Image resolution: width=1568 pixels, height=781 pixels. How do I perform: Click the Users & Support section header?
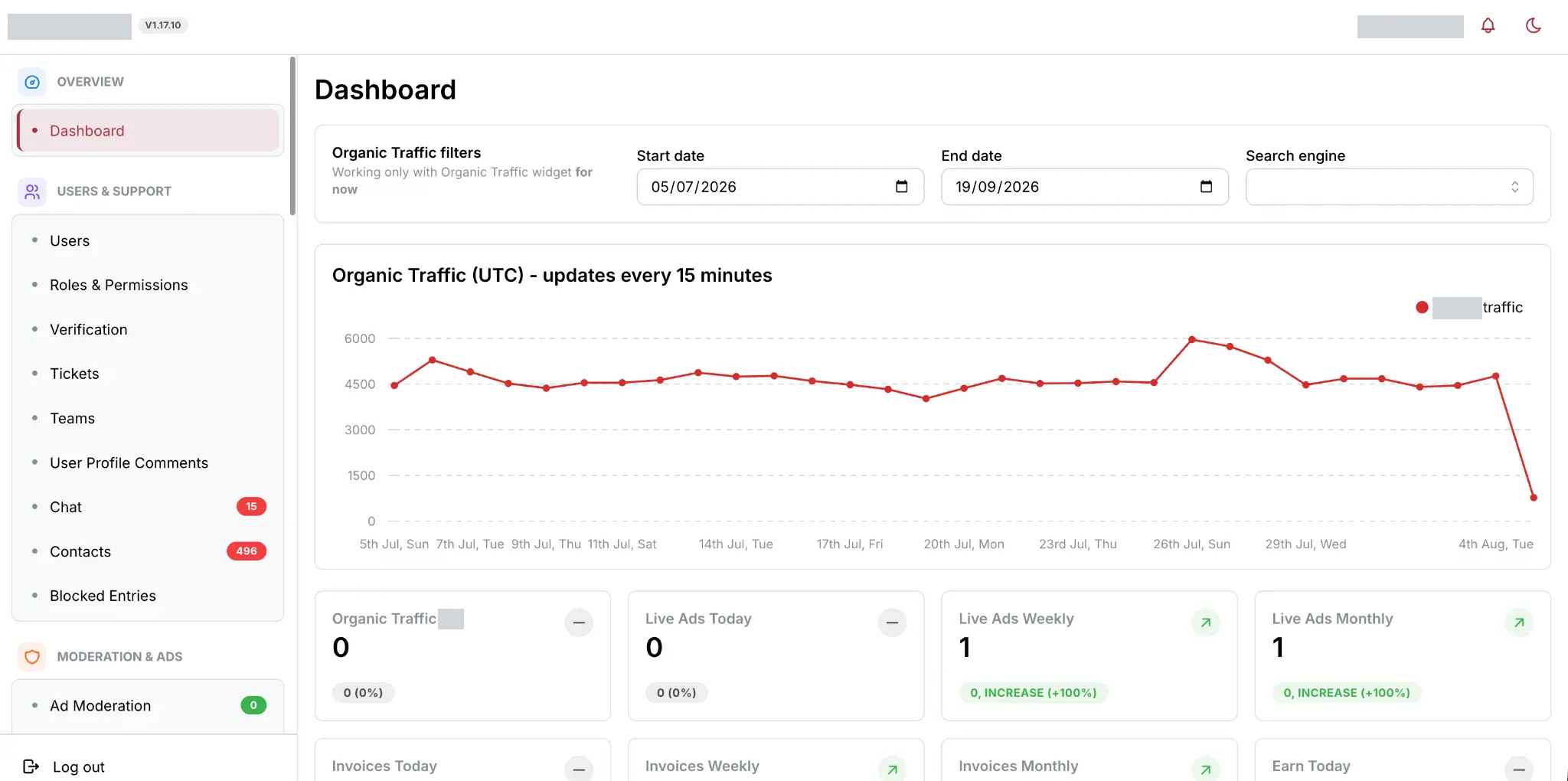(x=114, y=191)
